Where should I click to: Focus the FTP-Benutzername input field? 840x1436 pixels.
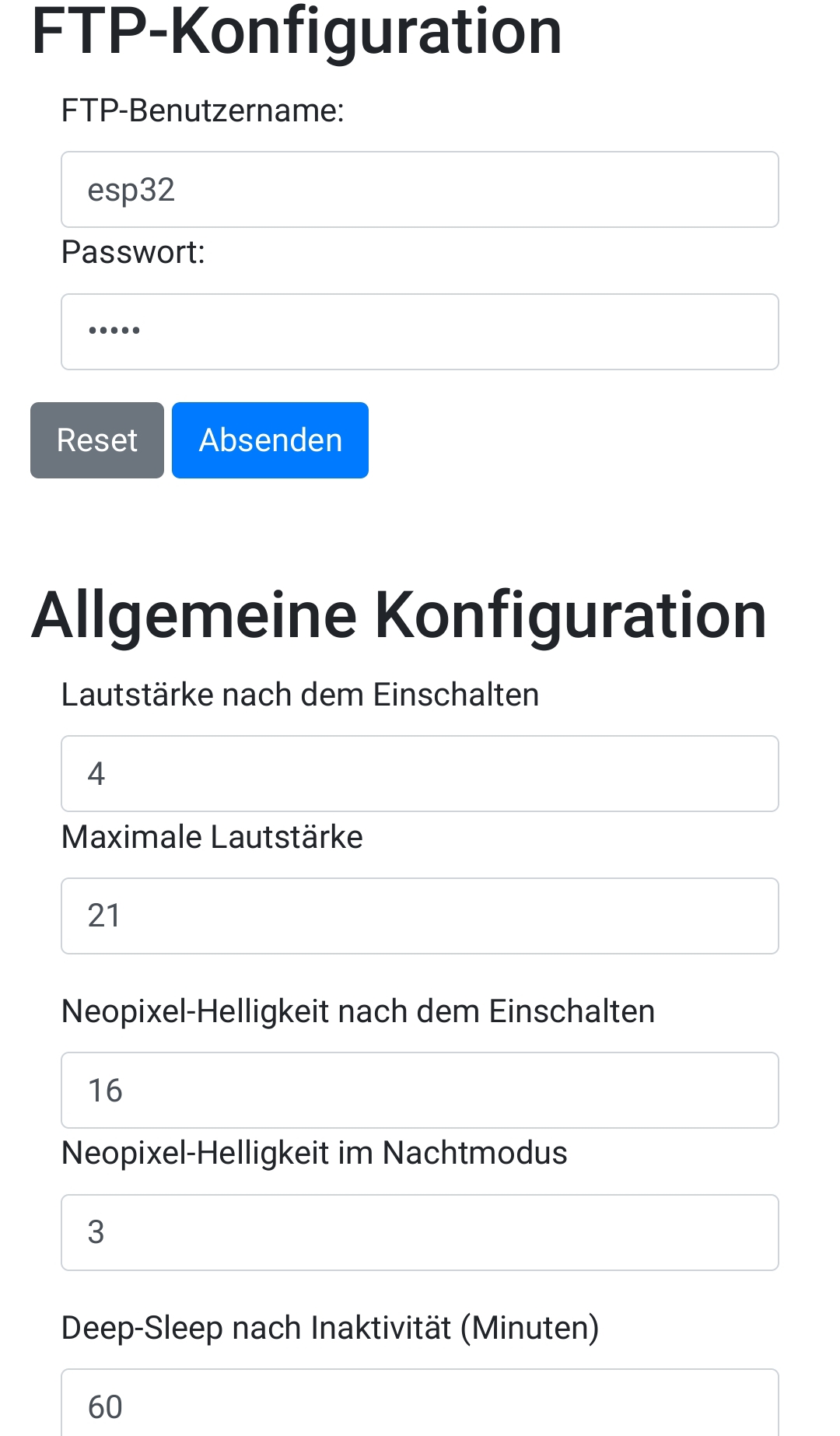pos(420,190)
